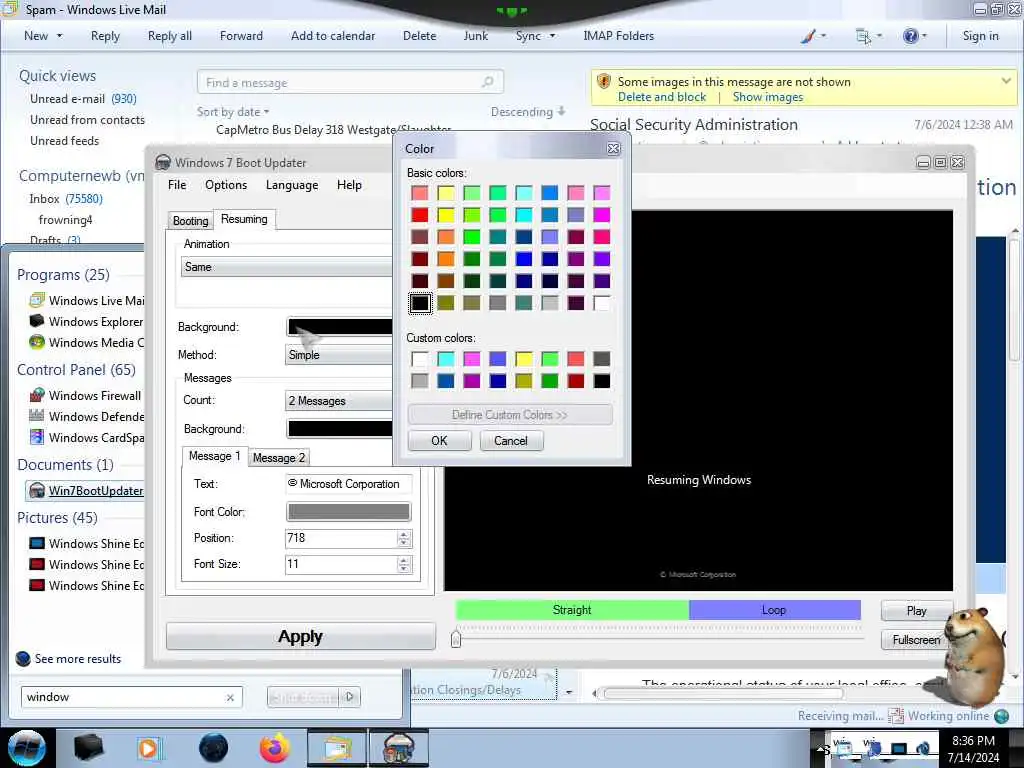1024x768 pixels.
Task: Click the green Straight animation segment
Action: point(572,610)
